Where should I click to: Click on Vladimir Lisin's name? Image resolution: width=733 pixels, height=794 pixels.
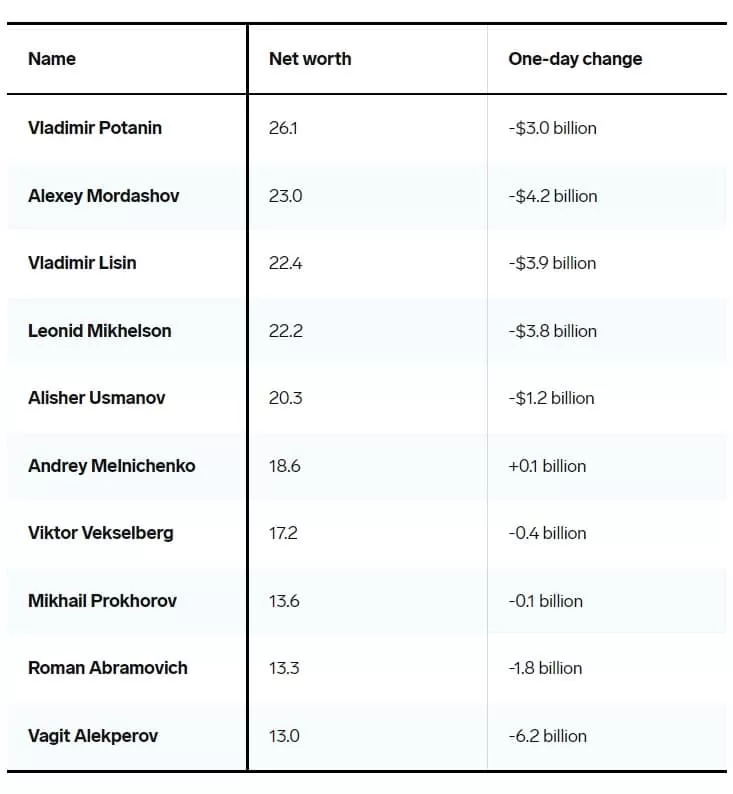pos(83,263)
